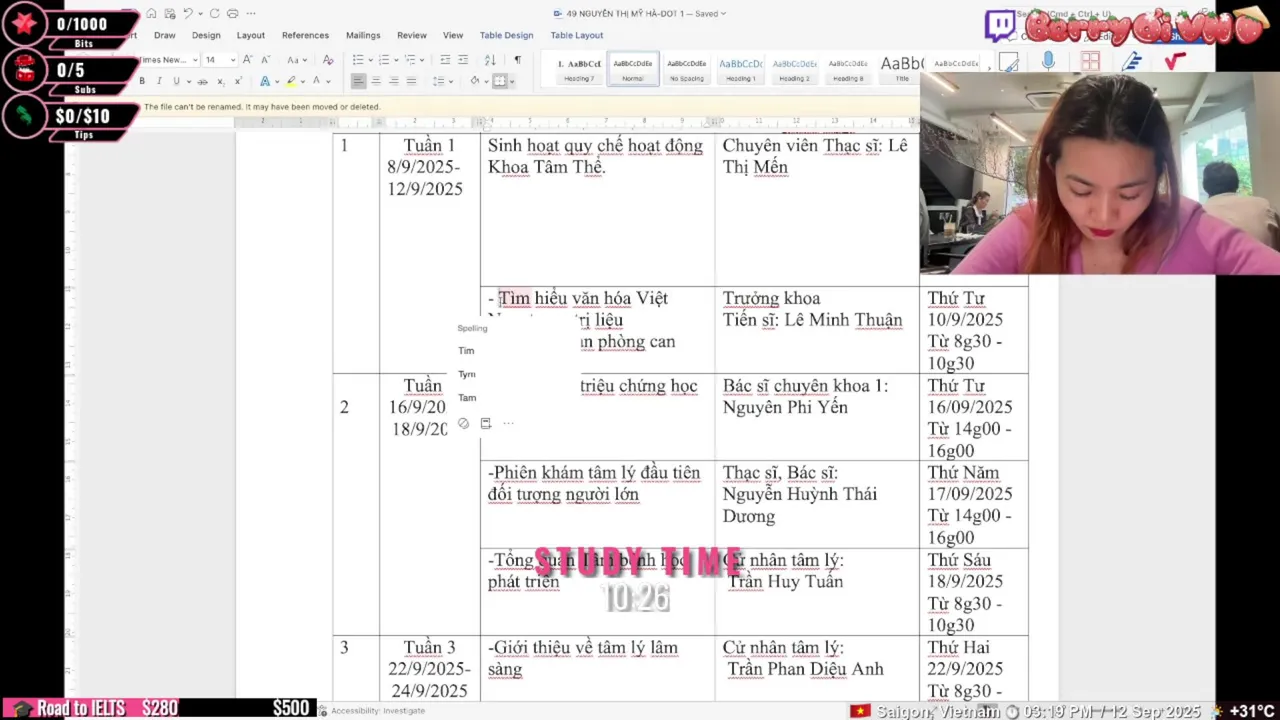Increase paragraph indent
This screenshot has height=720, width=1280.
coord(463,60)
